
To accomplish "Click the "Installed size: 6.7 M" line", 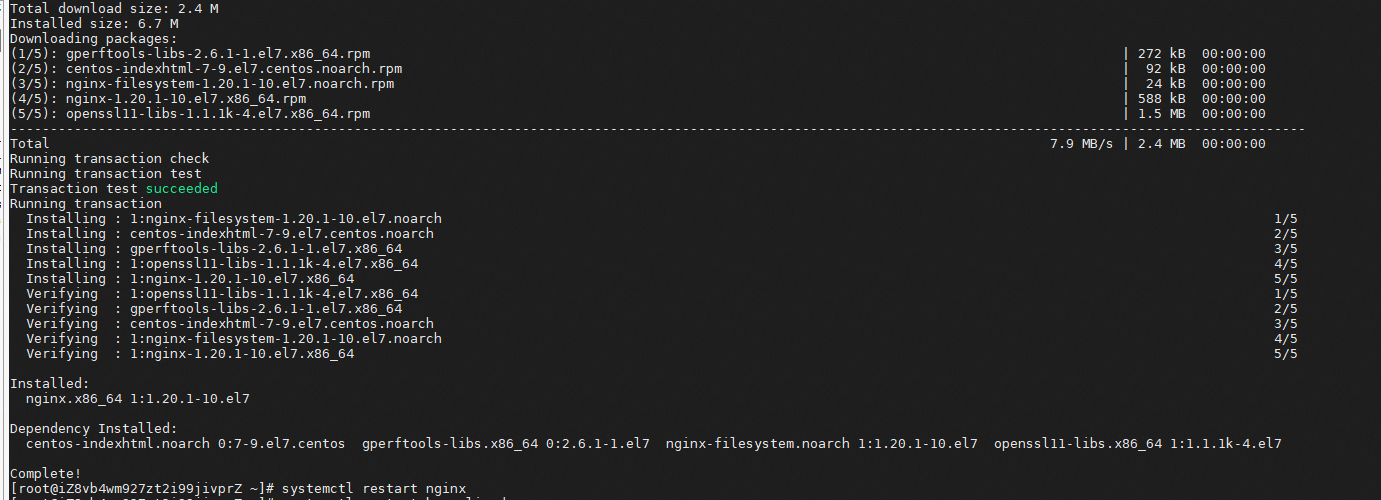I will [x=93, y=23].
